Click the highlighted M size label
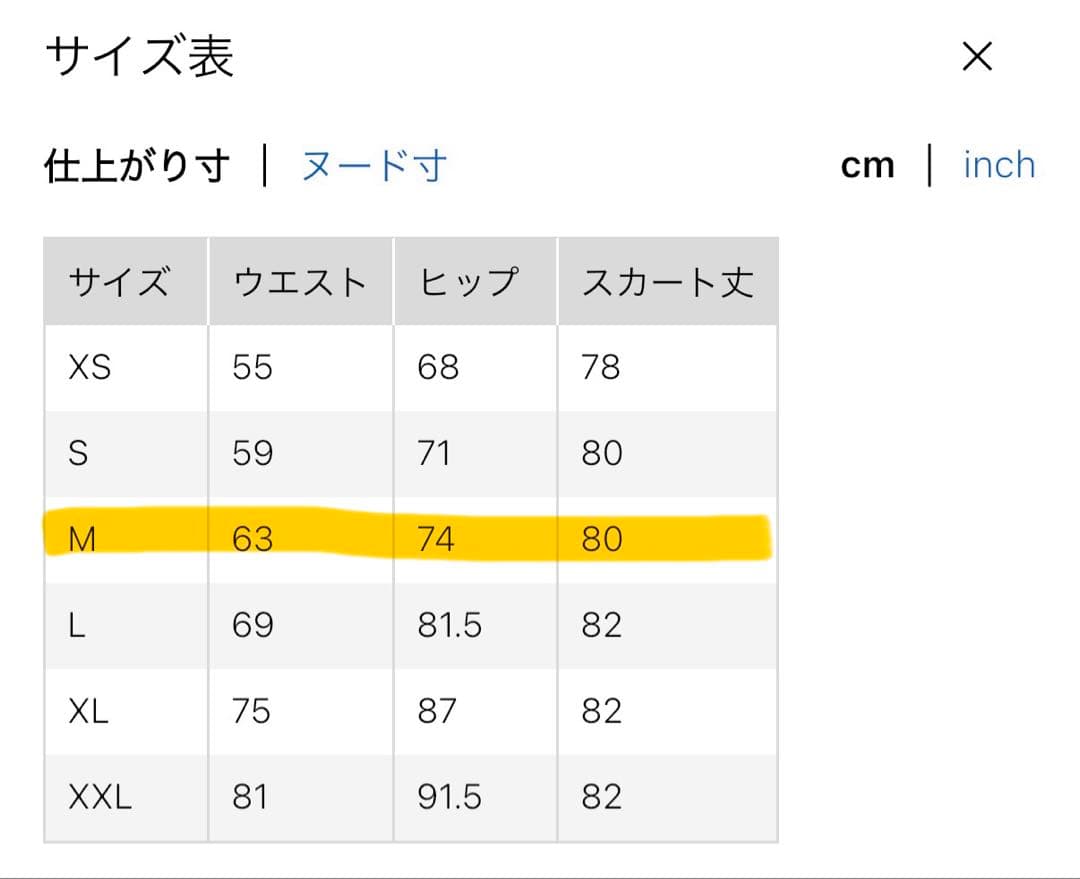Screen dimensions: 1080x879 [x=82, y=540]
